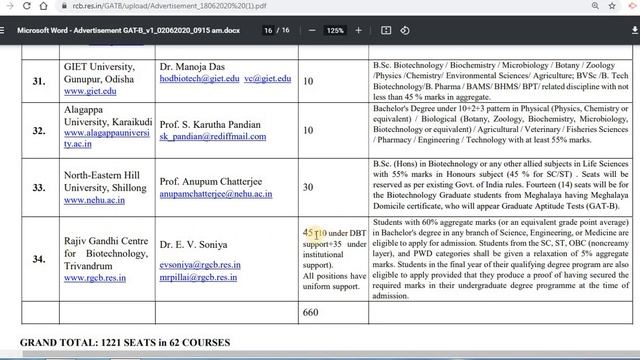Click row number 32.
Screen dimensions: 640x360
click(x=39, y=131)
